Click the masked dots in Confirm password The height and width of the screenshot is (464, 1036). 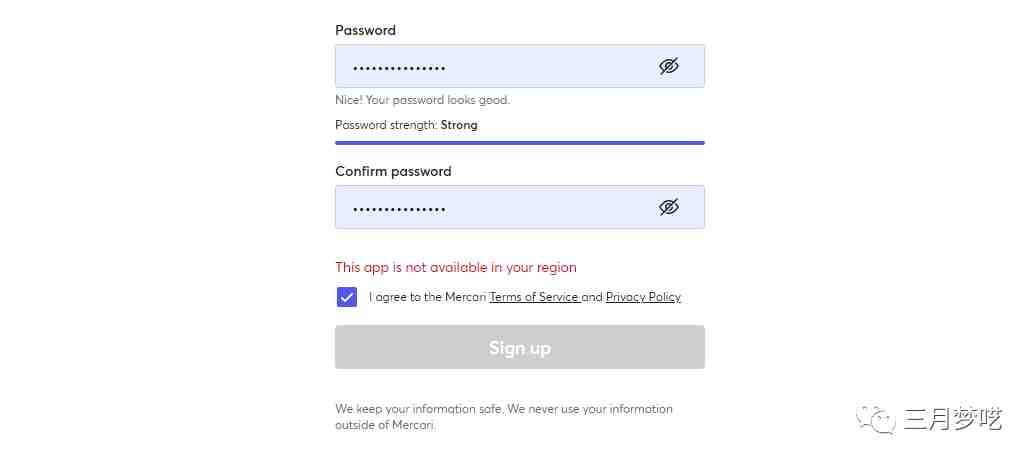(x=399, y=210)
